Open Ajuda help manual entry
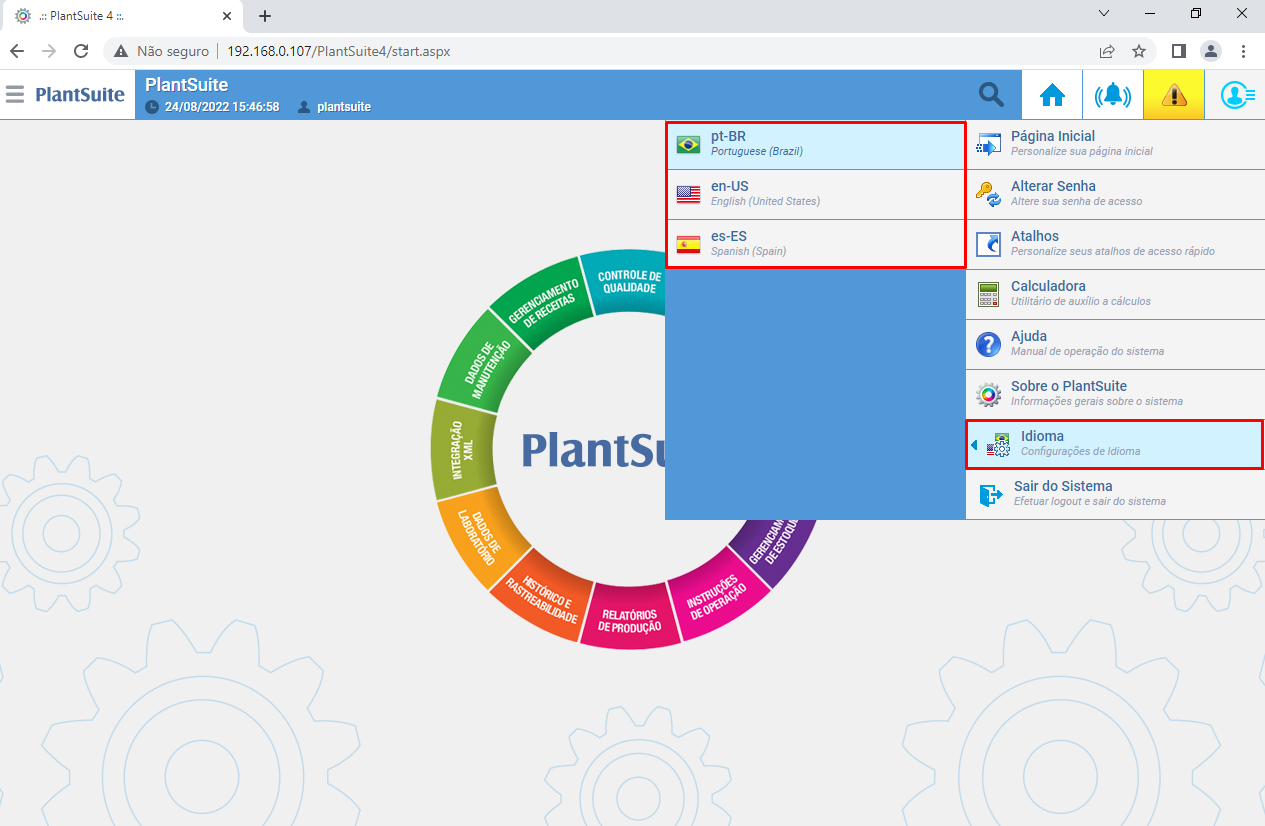 click(1115, 345)
